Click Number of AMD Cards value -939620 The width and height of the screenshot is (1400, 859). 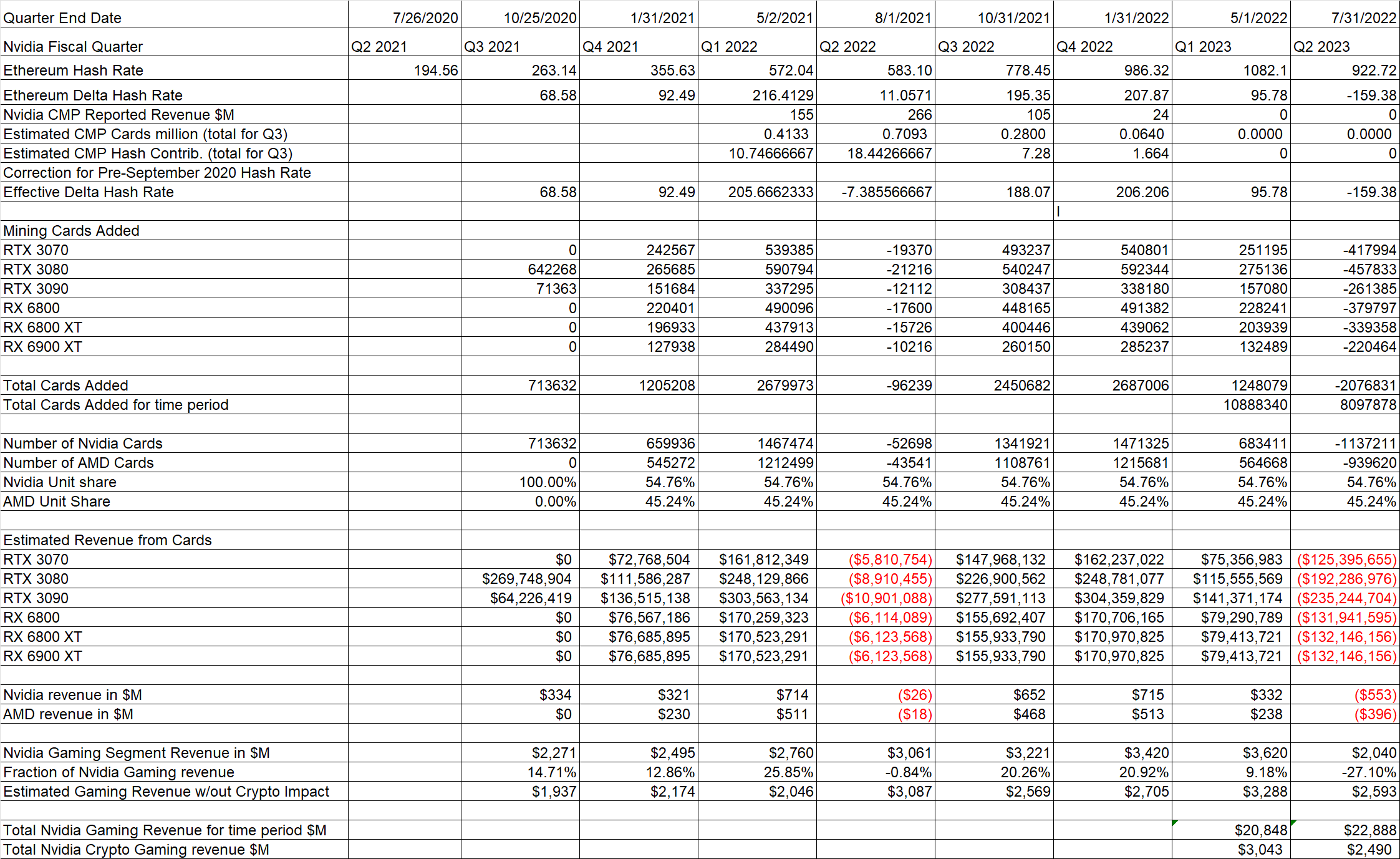click(1345, 462)
